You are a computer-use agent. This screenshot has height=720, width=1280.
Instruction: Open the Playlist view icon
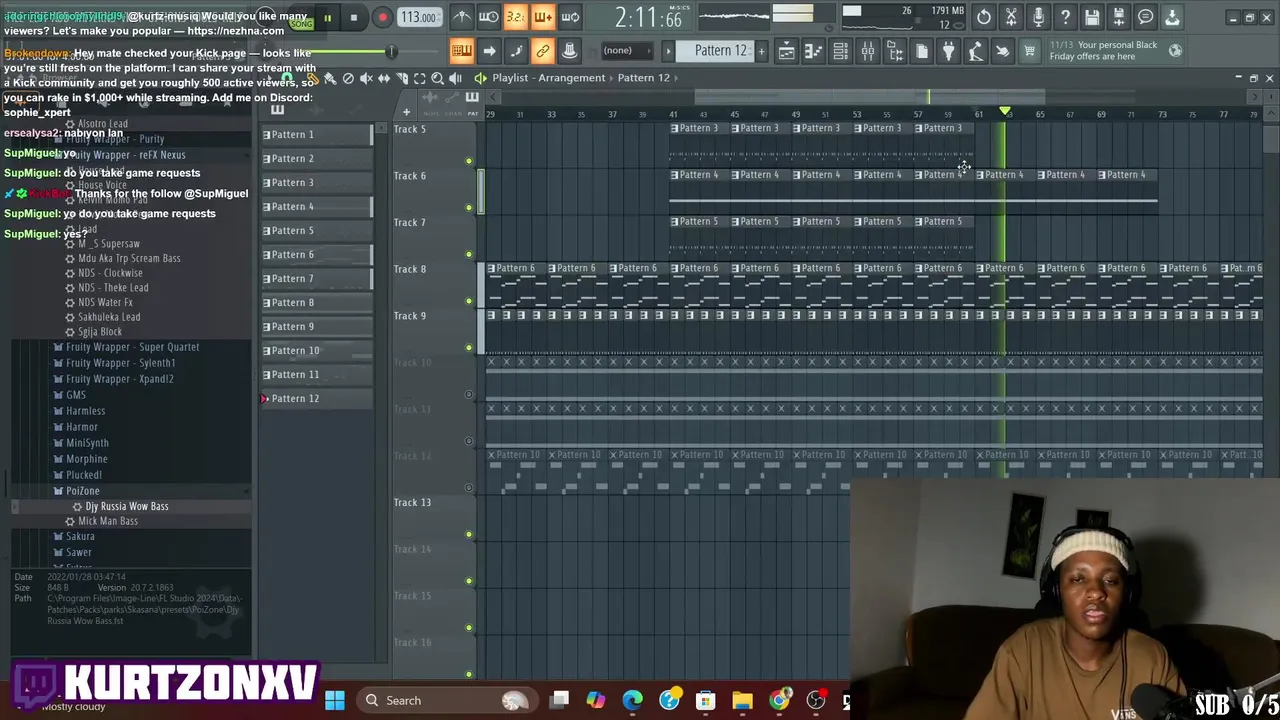787,51
